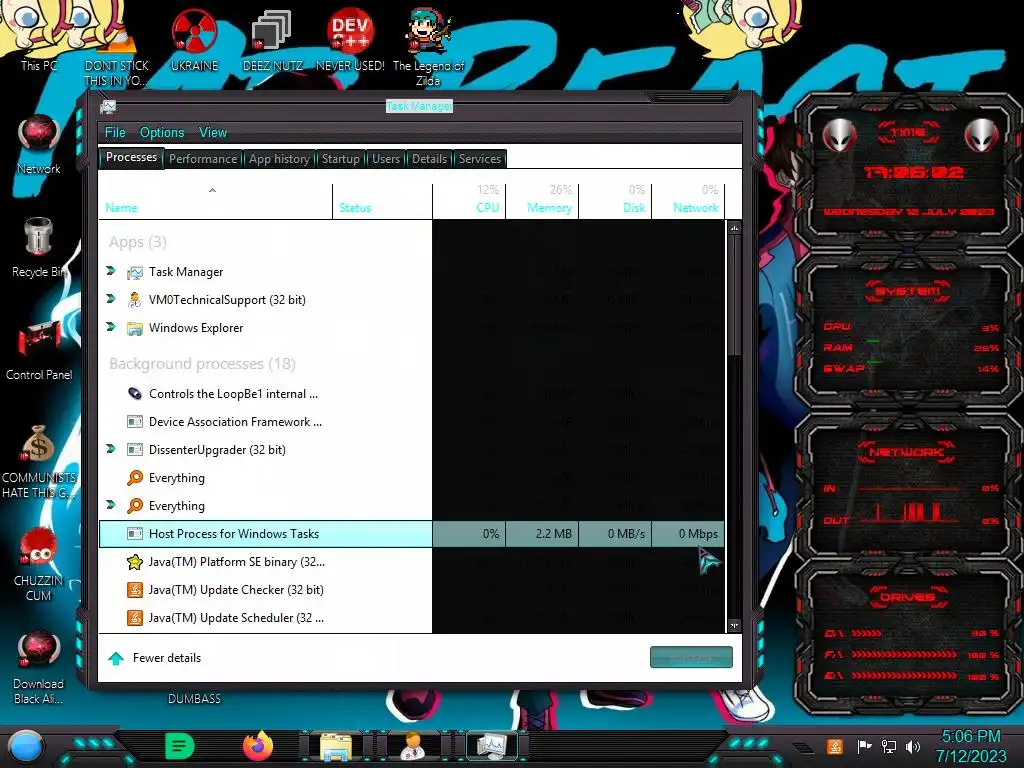Click the Java update tray icon
This screenshot has height=768, width=1024.
click(x=835, y=746)
